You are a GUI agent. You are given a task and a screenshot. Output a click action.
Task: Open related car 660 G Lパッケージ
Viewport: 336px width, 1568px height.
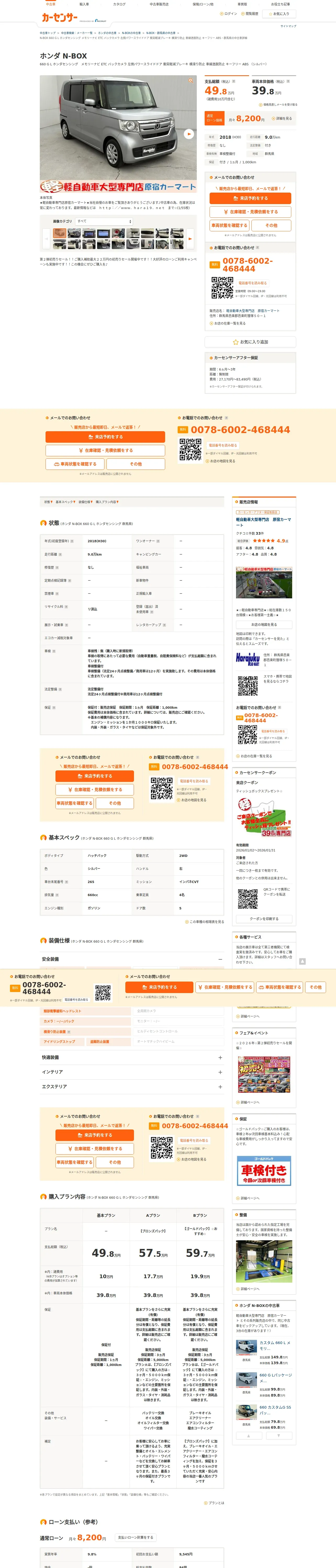coord(276,1377)
